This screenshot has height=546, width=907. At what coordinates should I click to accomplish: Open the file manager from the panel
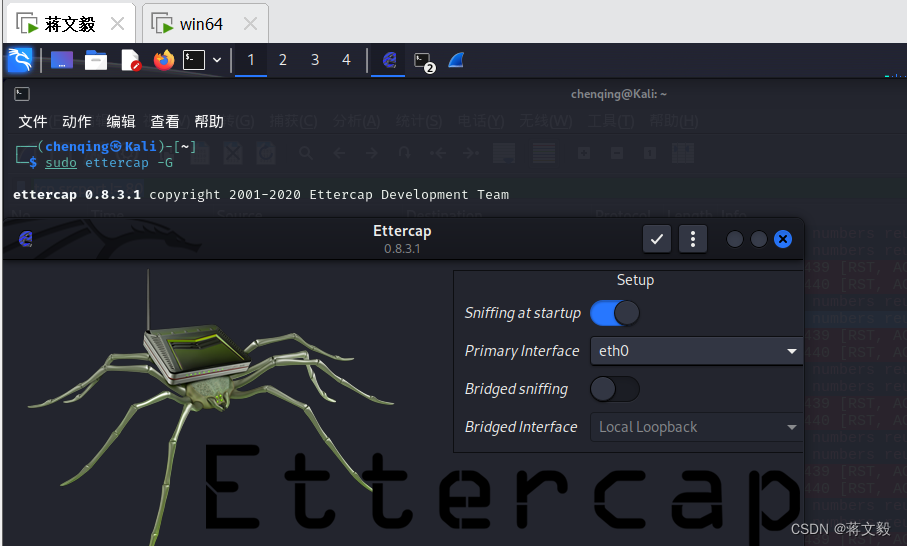pyautogui.click(x=95, y=60)
